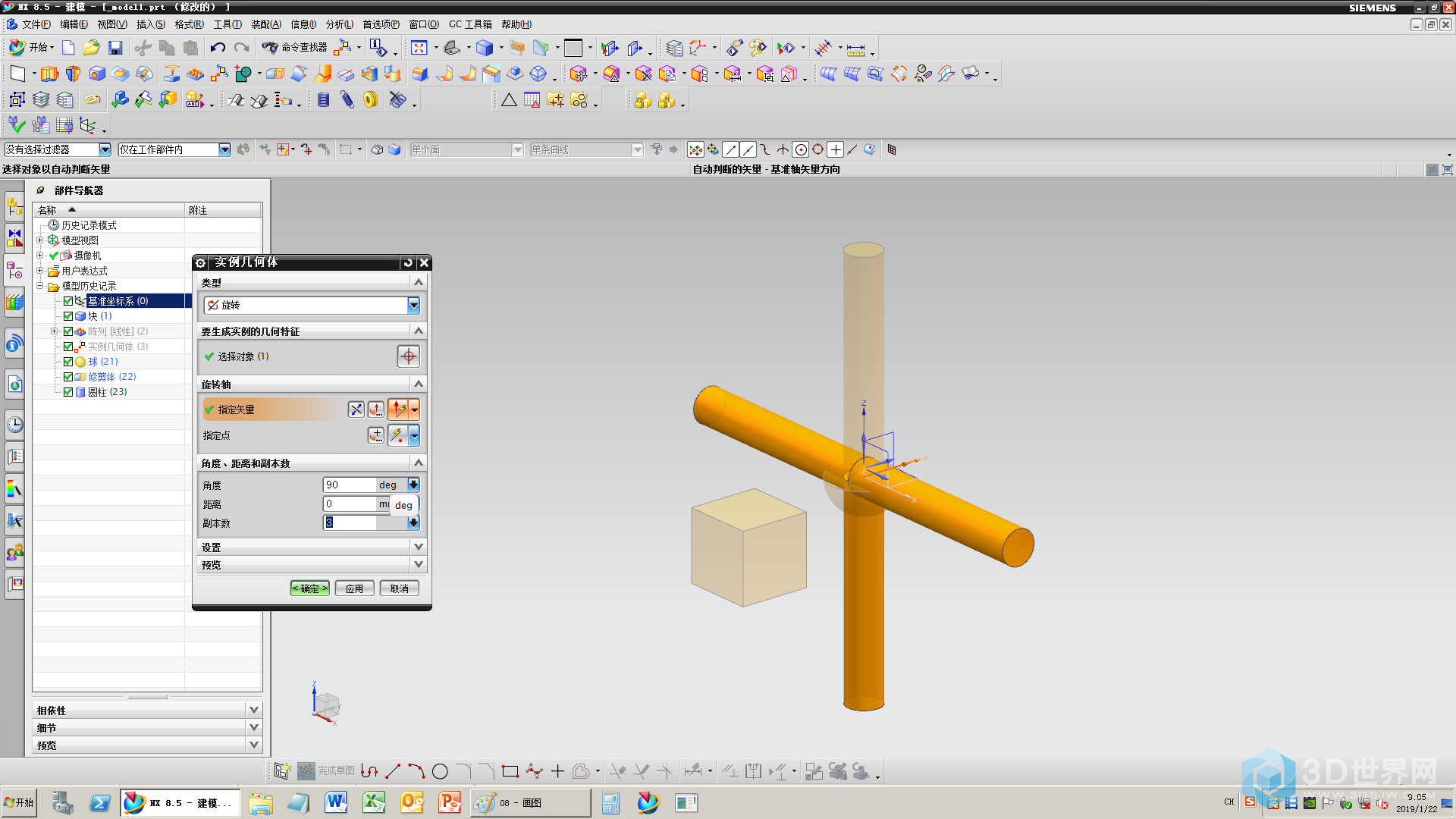The image size is (1456, 819).
Task: Open the 旋转 type dropdown
Action: pyautogui.click(x=413, y=305)
